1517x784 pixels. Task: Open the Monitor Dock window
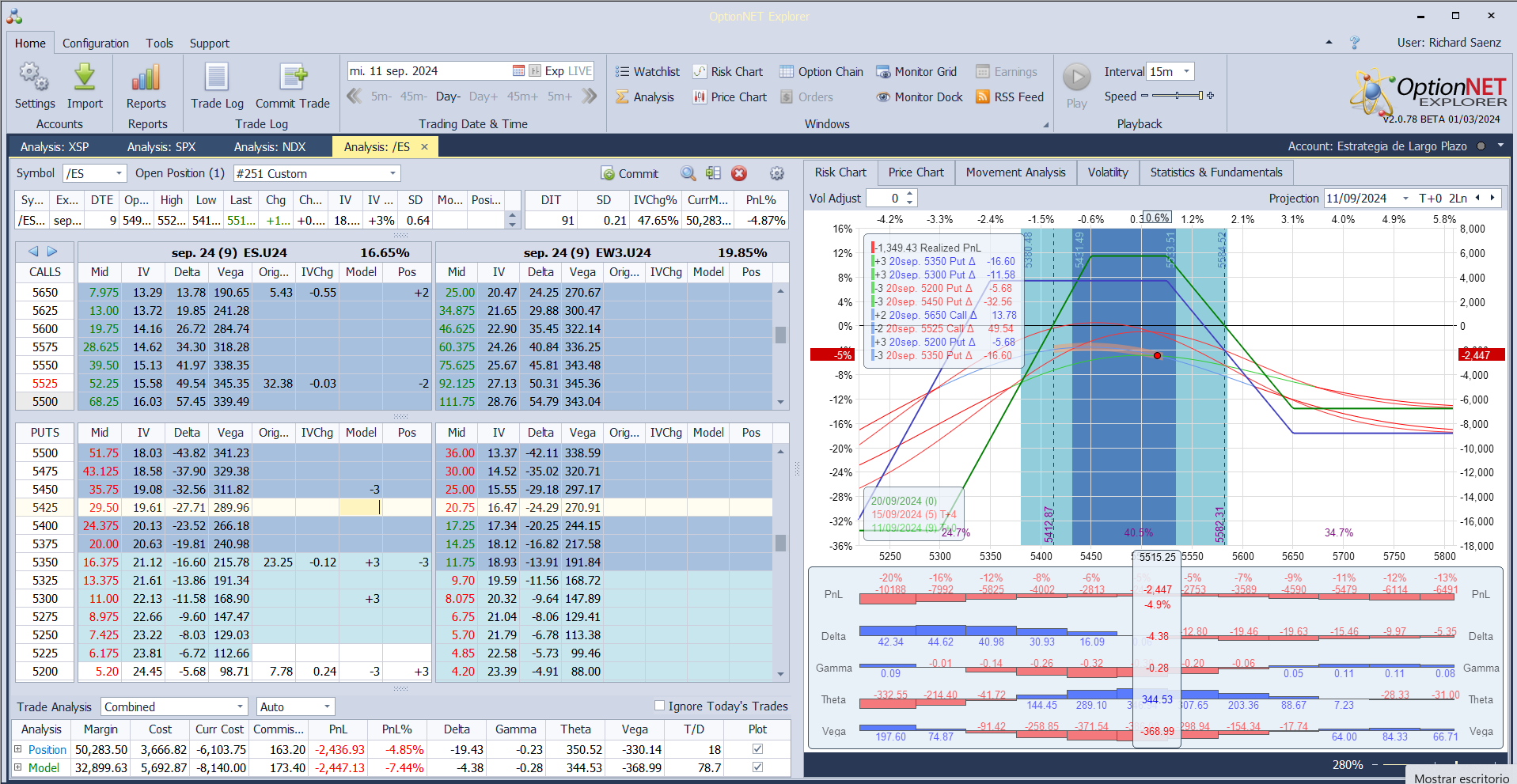pos(920,97)
